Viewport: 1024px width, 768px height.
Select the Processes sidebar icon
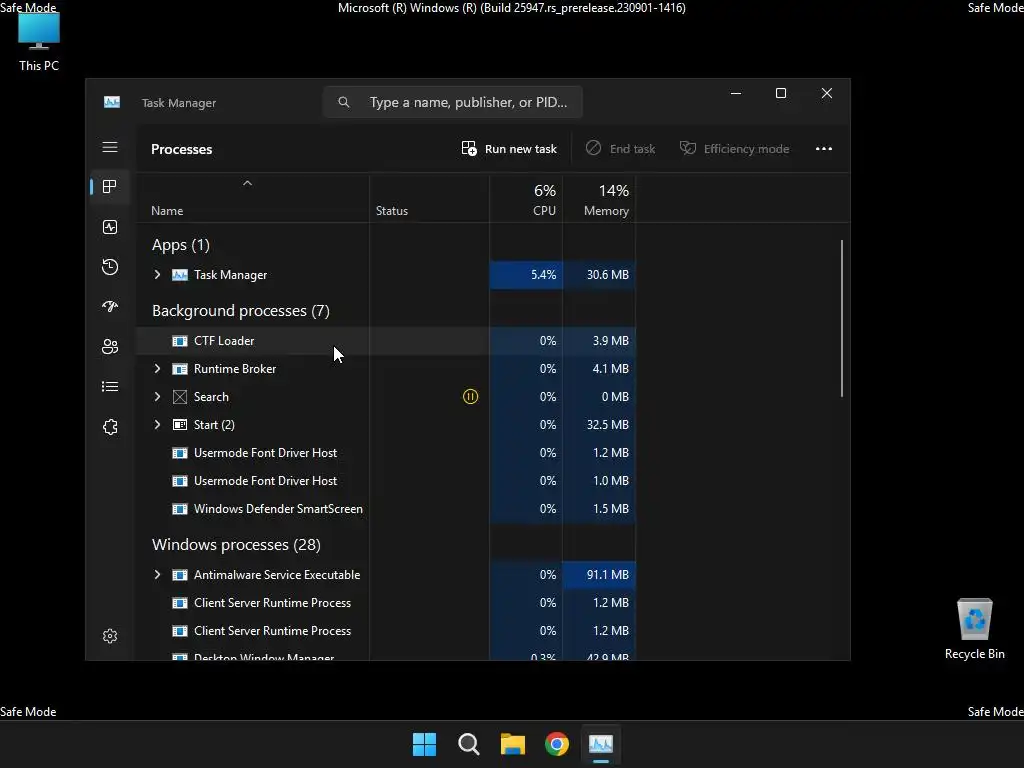pyautogui.click(x=110, y=187)
